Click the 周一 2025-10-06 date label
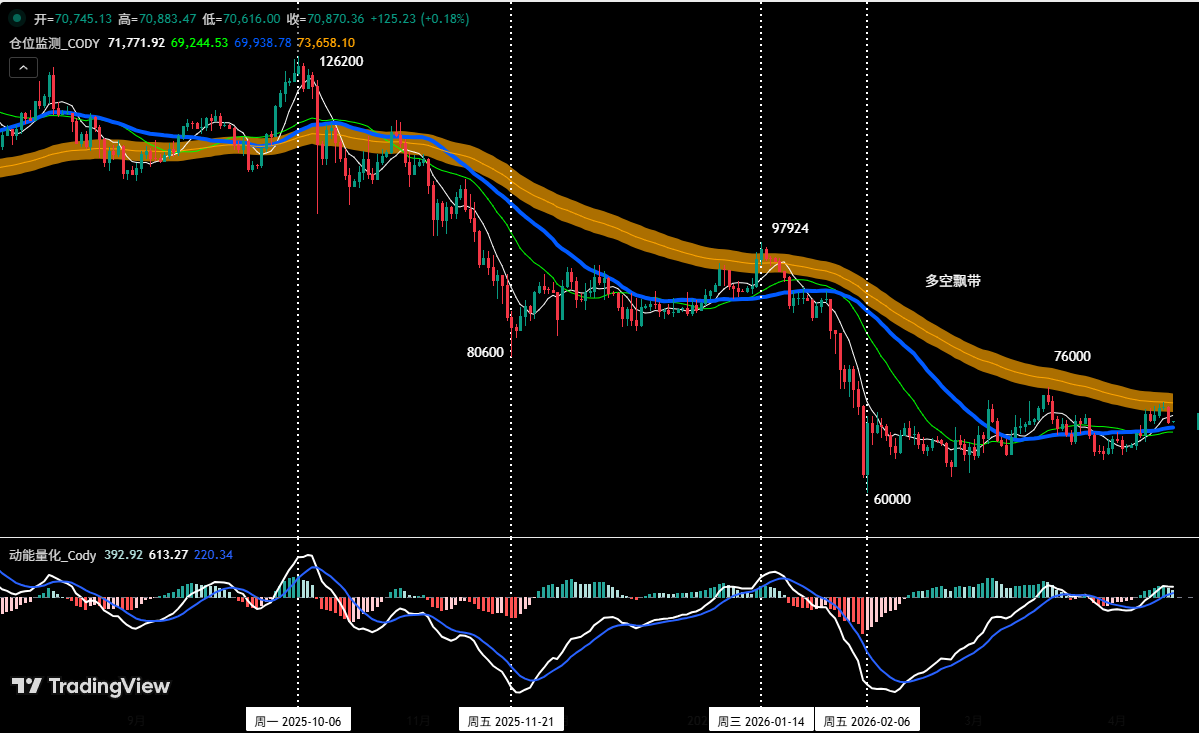 tap(297, 718)
